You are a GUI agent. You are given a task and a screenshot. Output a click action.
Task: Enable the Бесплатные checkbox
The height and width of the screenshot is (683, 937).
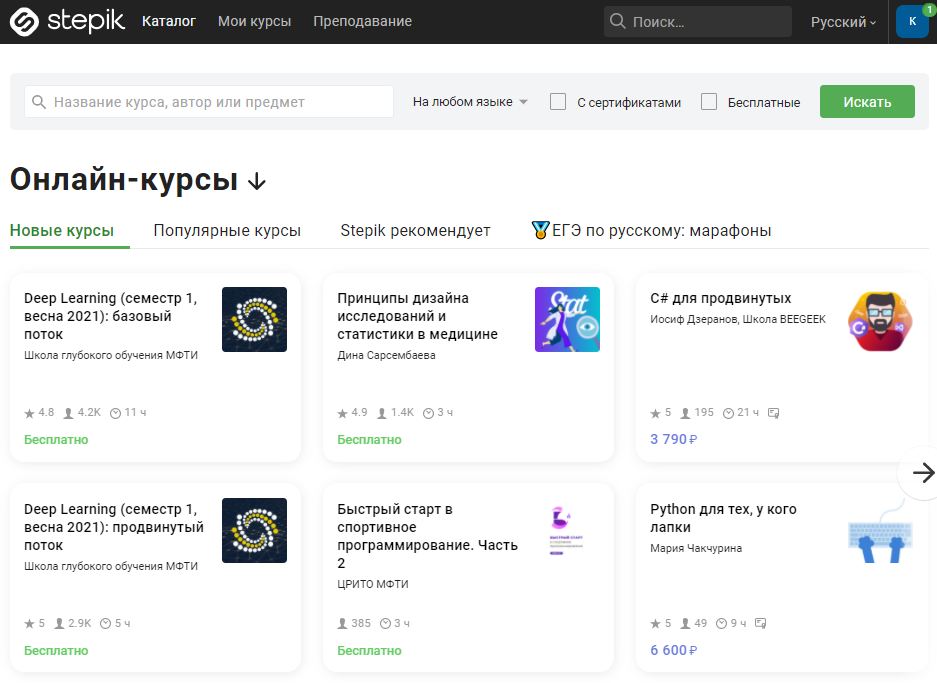pyautogui.click(x=709, y=102)
